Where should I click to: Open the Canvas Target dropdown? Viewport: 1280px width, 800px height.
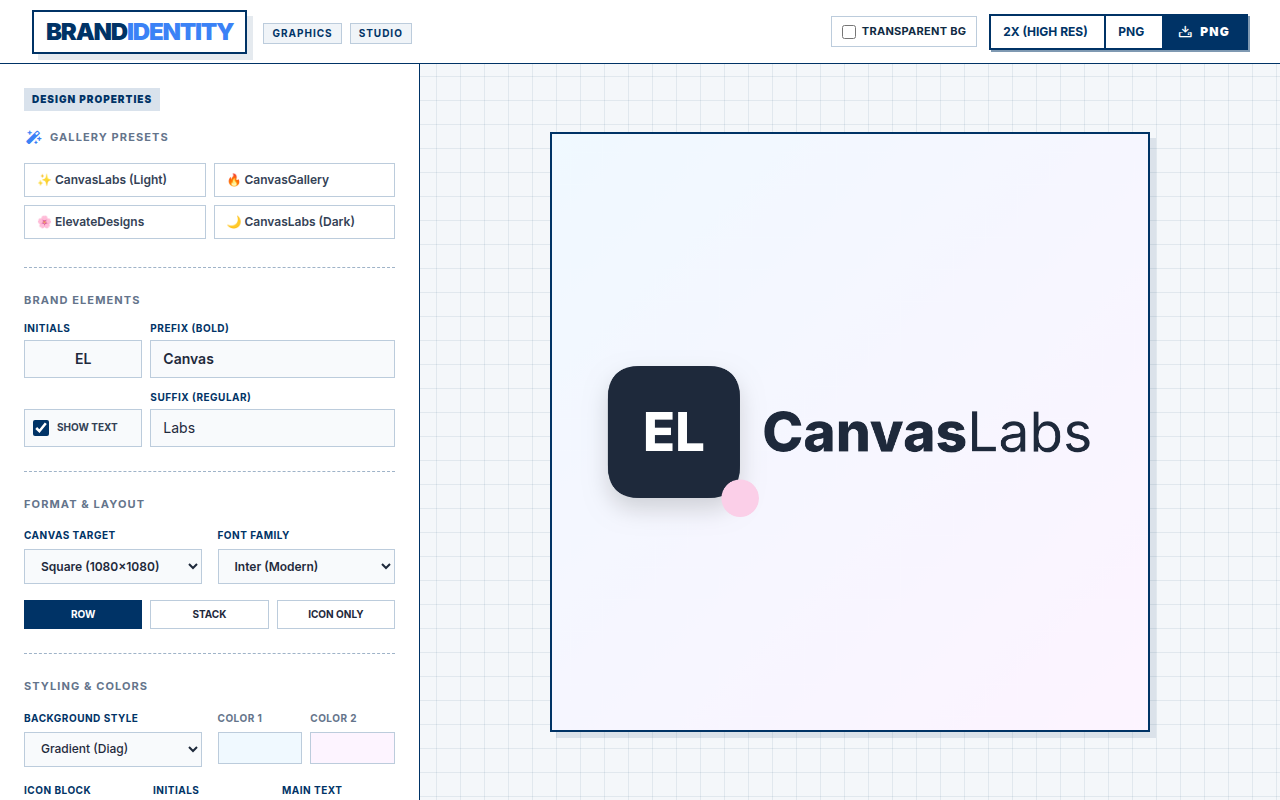113,566
